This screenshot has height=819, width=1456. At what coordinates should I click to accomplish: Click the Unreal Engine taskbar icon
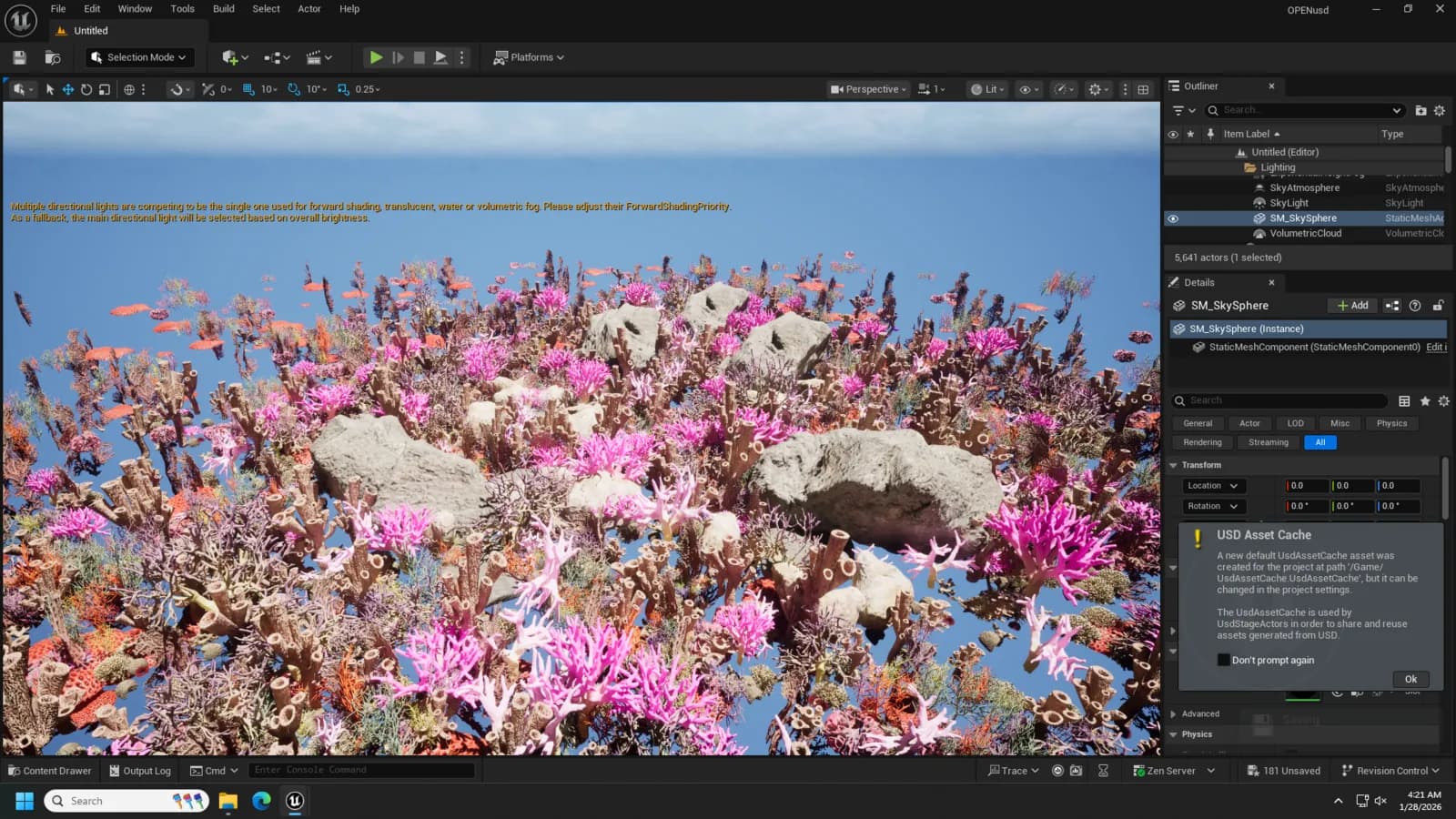[295, 801]
